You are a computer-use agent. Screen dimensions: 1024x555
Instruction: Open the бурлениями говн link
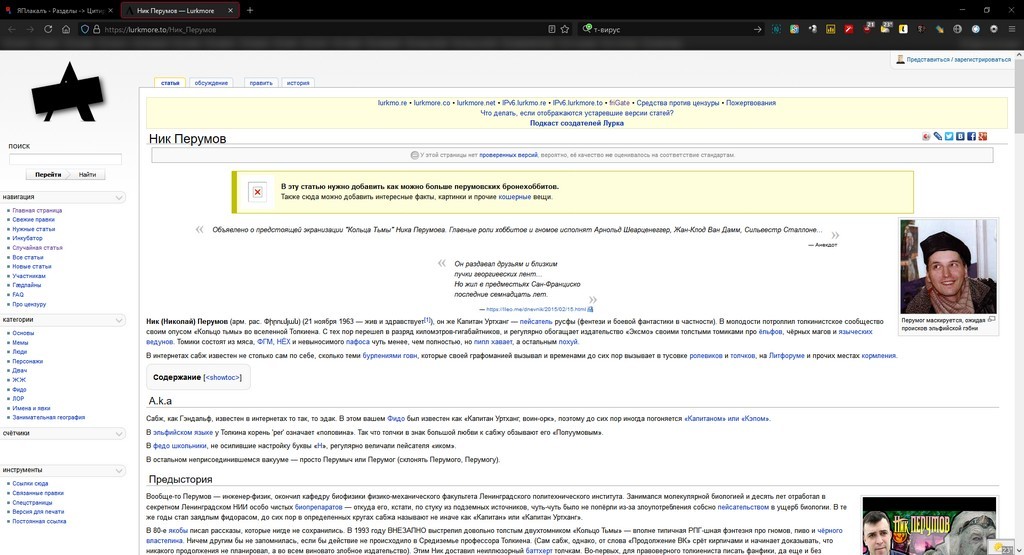pyautogui.click(x=390, y=356)
